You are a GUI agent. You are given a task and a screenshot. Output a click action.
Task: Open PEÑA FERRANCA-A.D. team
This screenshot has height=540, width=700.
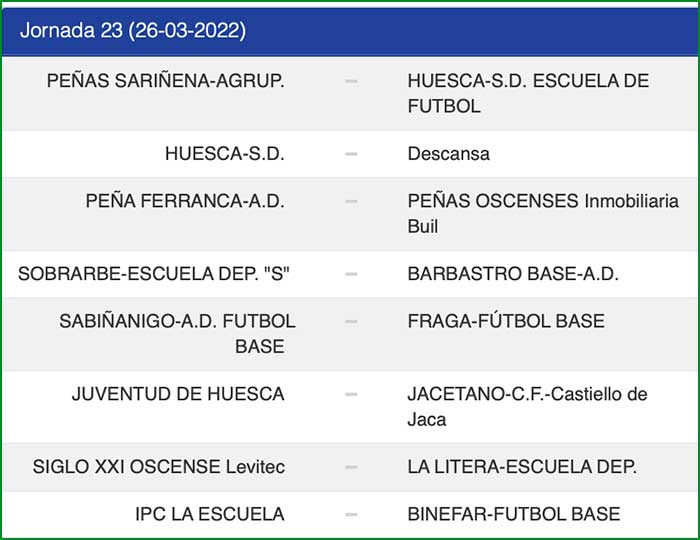tap(185, 201)
